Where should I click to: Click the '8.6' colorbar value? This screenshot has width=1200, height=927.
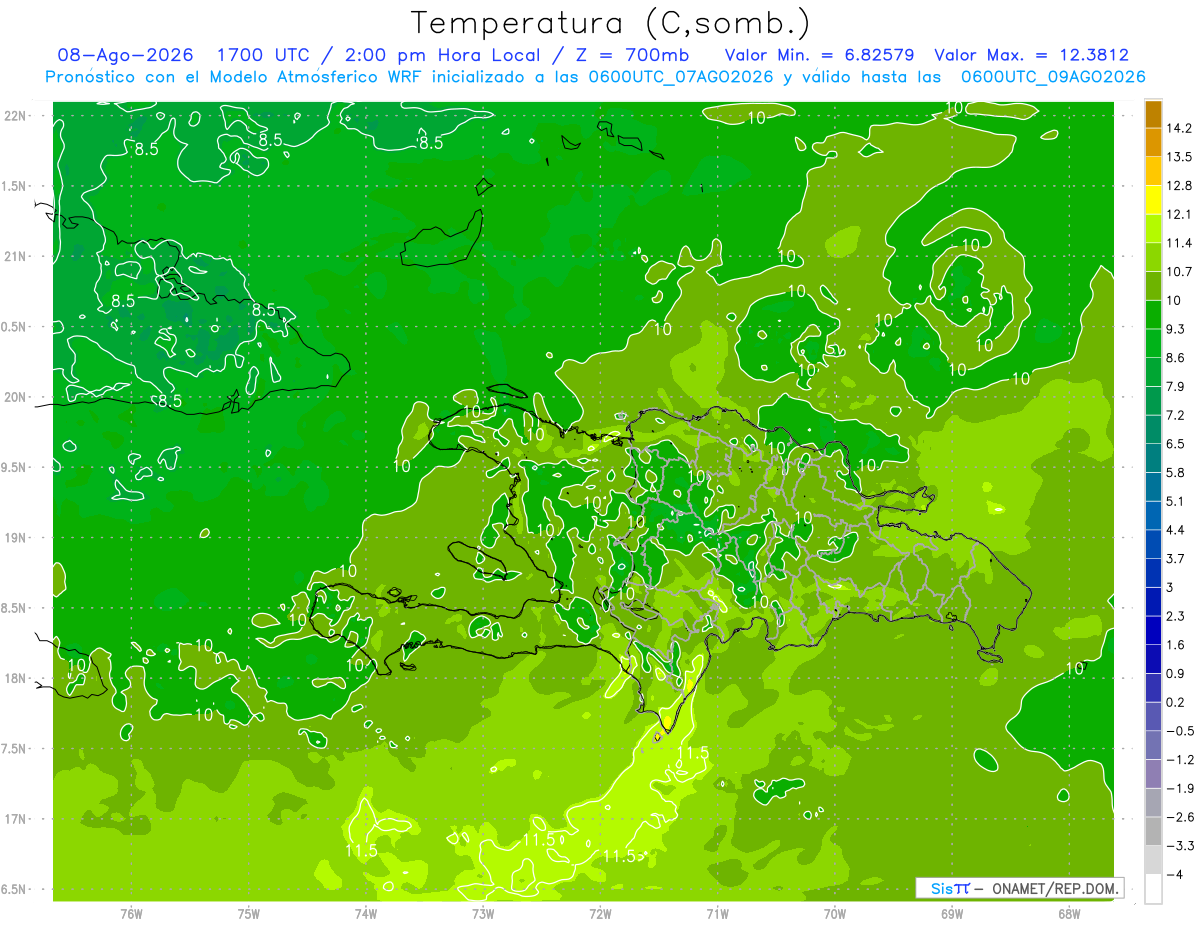click(1178, 358)
